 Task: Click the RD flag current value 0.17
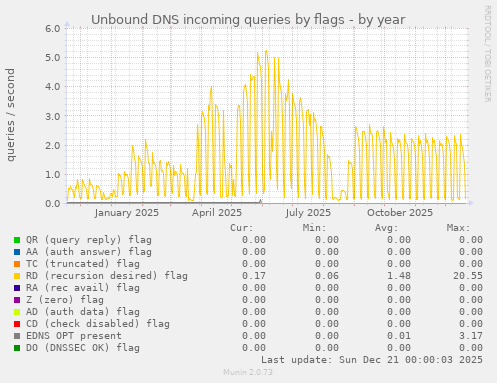point(254,276)
